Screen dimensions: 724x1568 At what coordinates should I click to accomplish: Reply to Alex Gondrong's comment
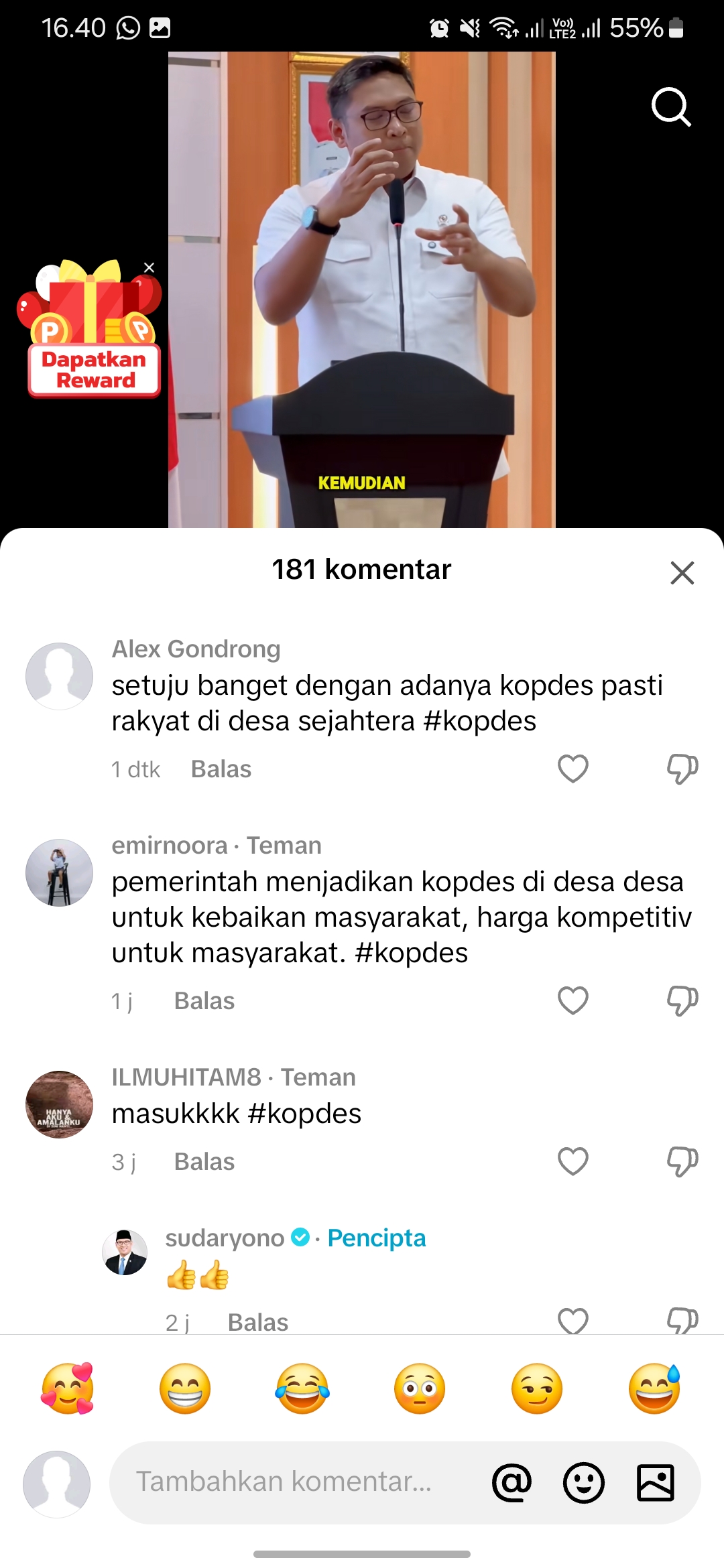pos(221,769)
